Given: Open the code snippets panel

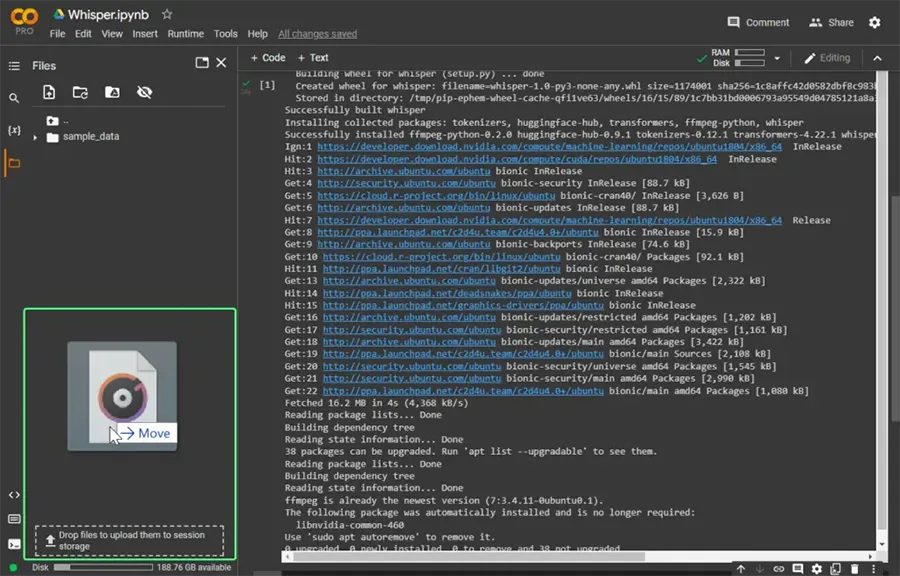Looking at the screenshot, I should [13, 493].
